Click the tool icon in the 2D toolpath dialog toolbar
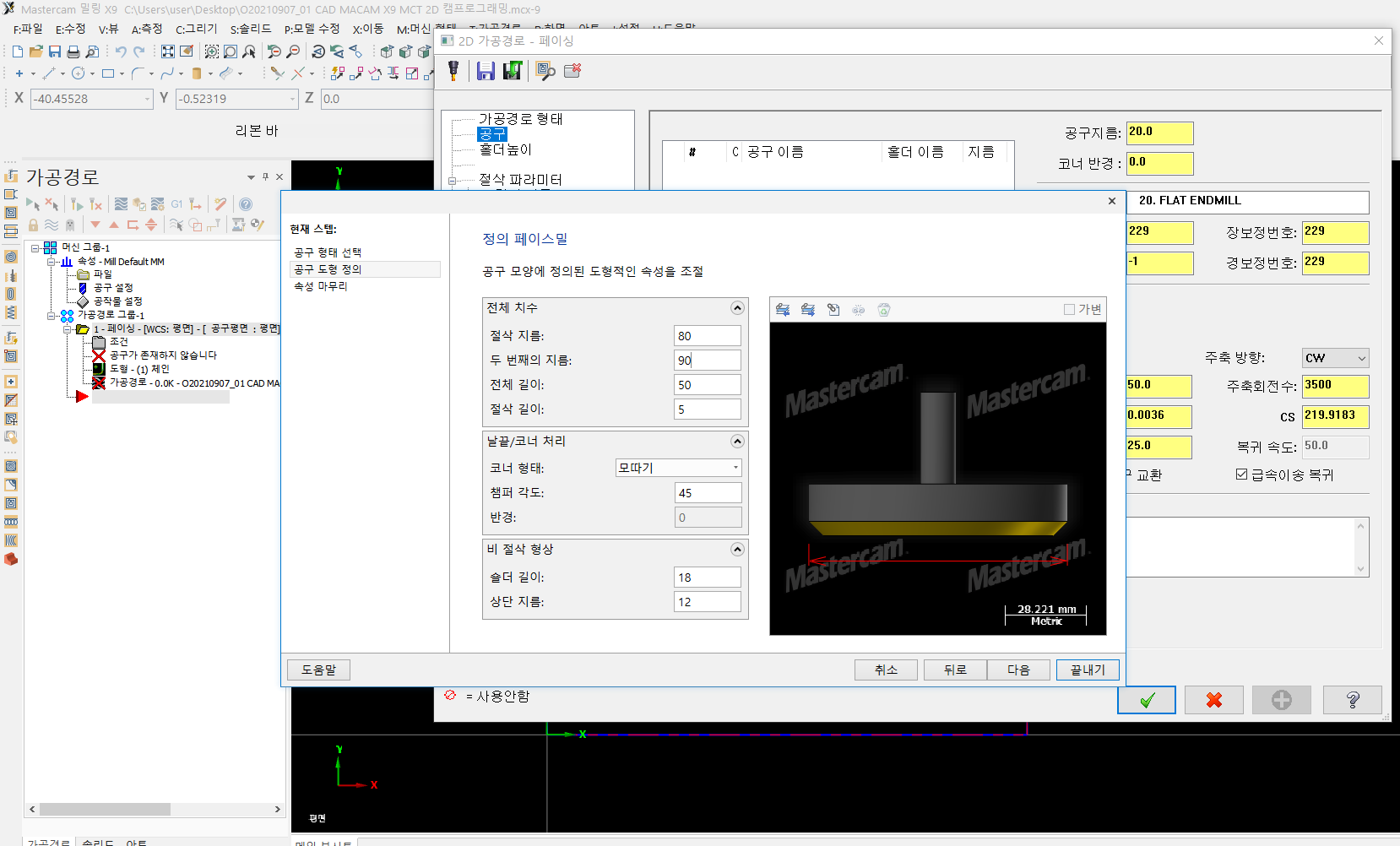 (x=453, y=71)
